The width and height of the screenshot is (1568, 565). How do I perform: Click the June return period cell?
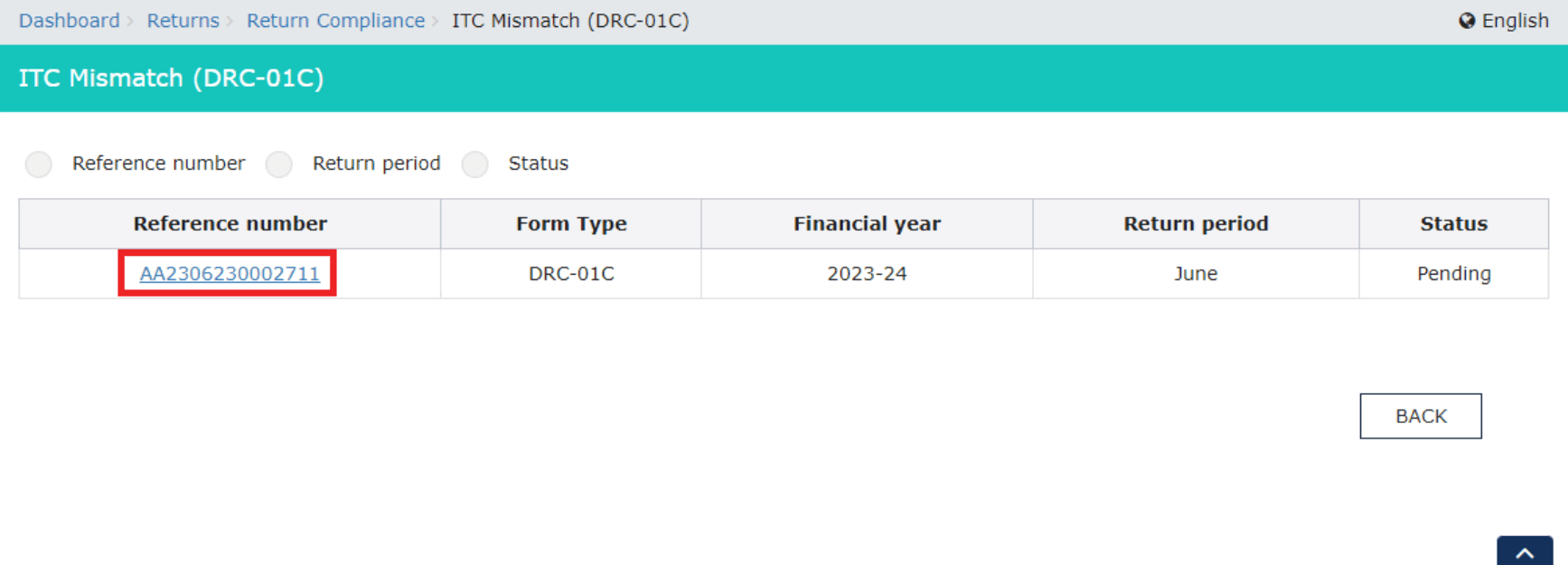click(x=1196, y=274)
